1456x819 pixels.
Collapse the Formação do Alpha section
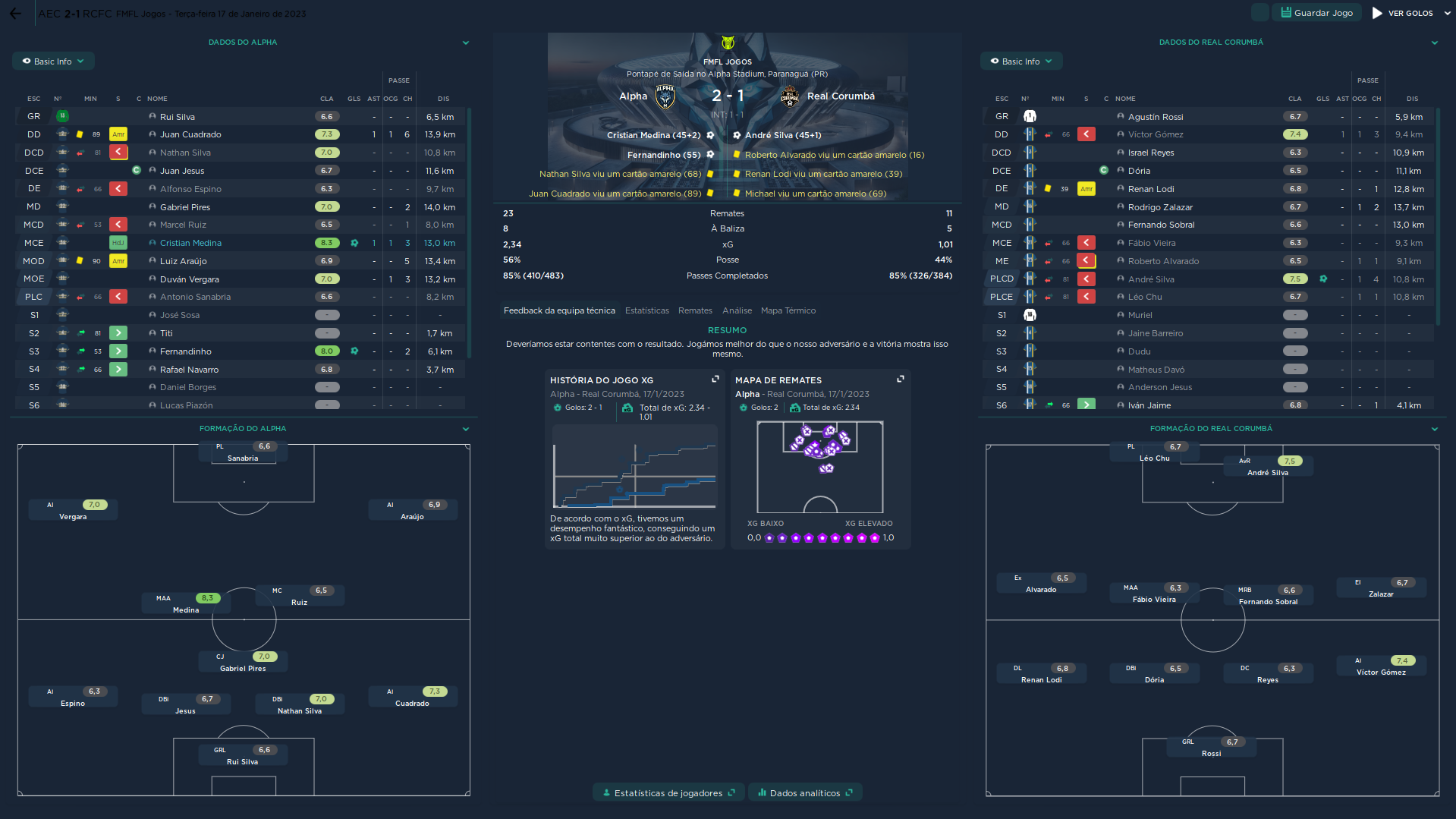click(x=466, y=429)
